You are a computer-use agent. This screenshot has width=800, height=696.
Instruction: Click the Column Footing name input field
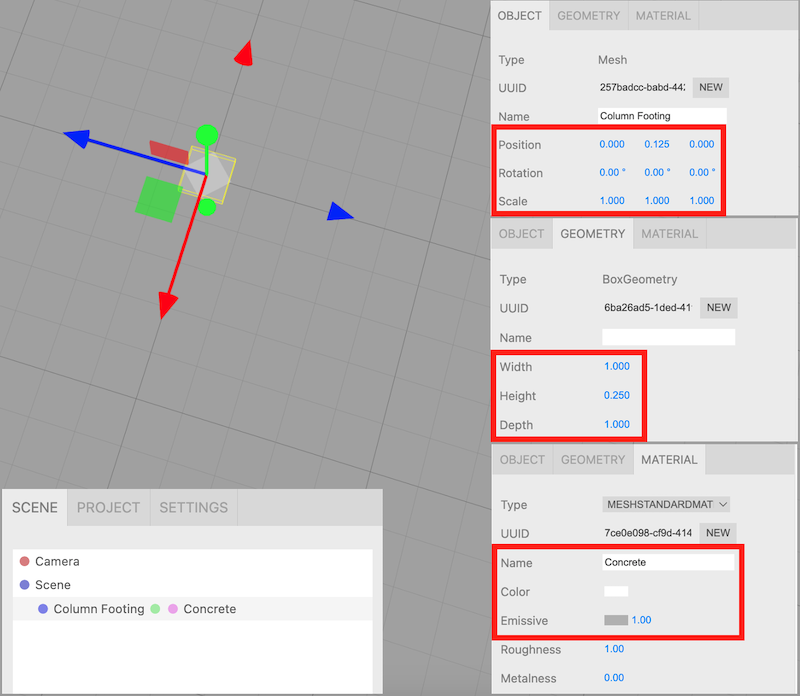click(661, 116)
